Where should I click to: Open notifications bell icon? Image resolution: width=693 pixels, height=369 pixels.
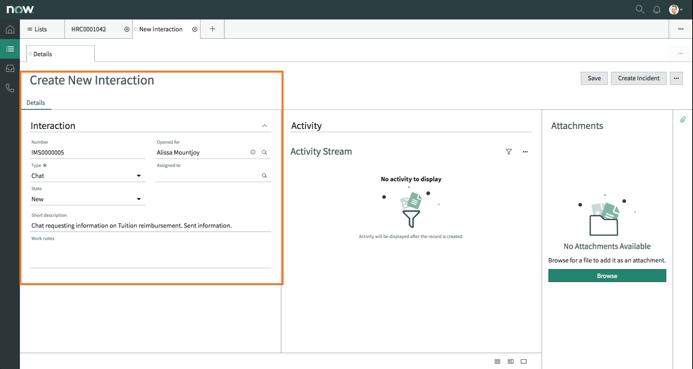(657, 10)
